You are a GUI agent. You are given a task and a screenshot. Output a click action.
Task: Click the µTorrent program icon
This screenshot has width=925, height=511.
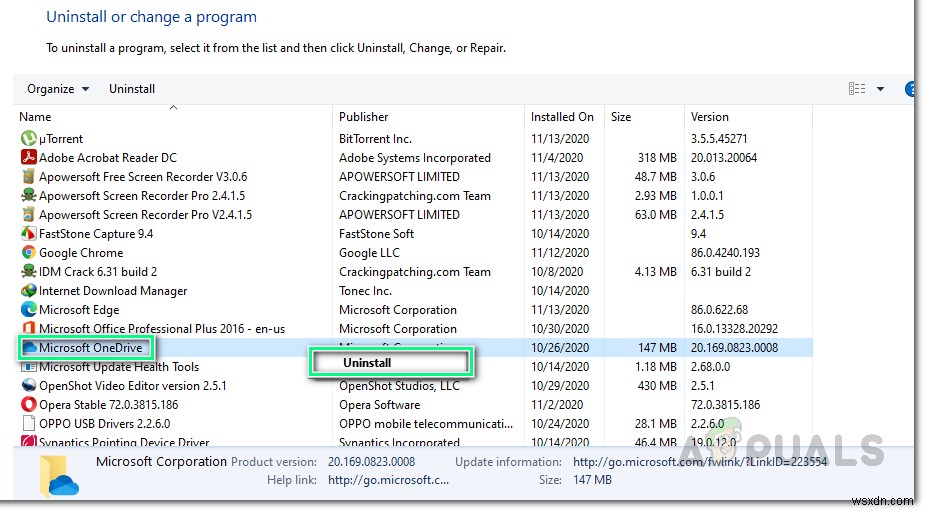click(x=28, y=139)
